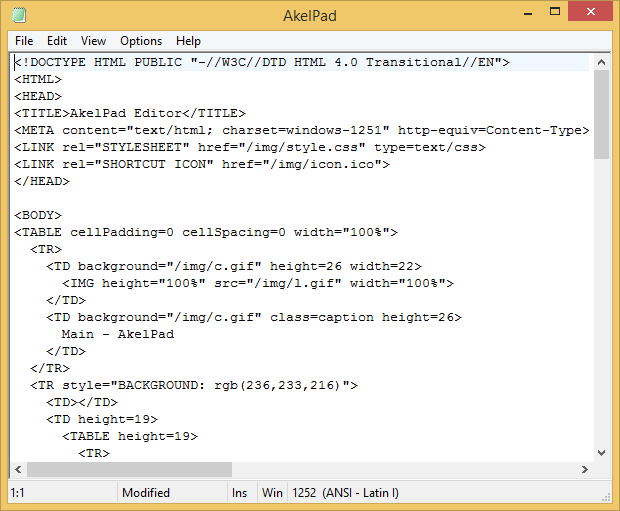
Task: Close the AkelPad window
Action: tap(590, 11)
